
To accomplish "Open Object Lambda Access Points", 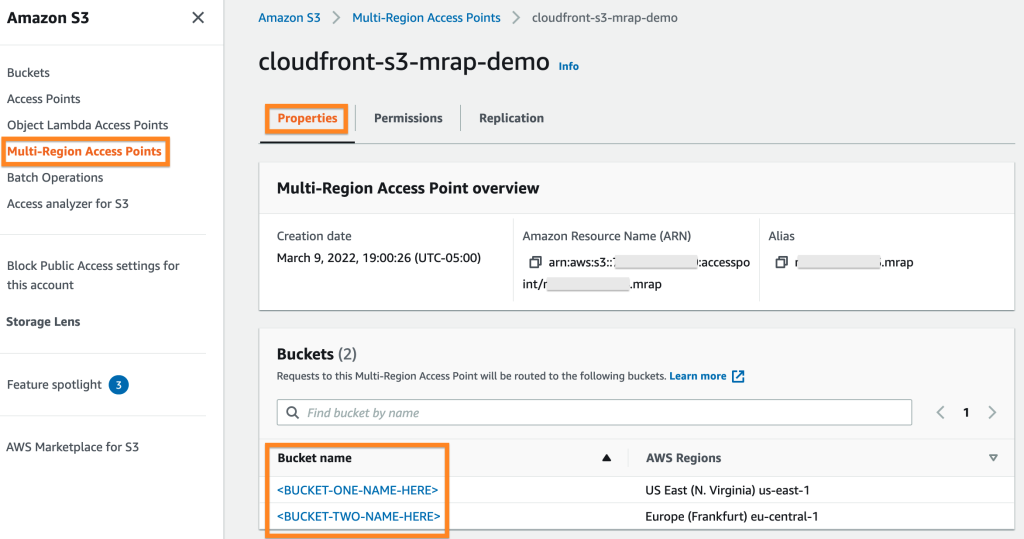I will point(88,125).
